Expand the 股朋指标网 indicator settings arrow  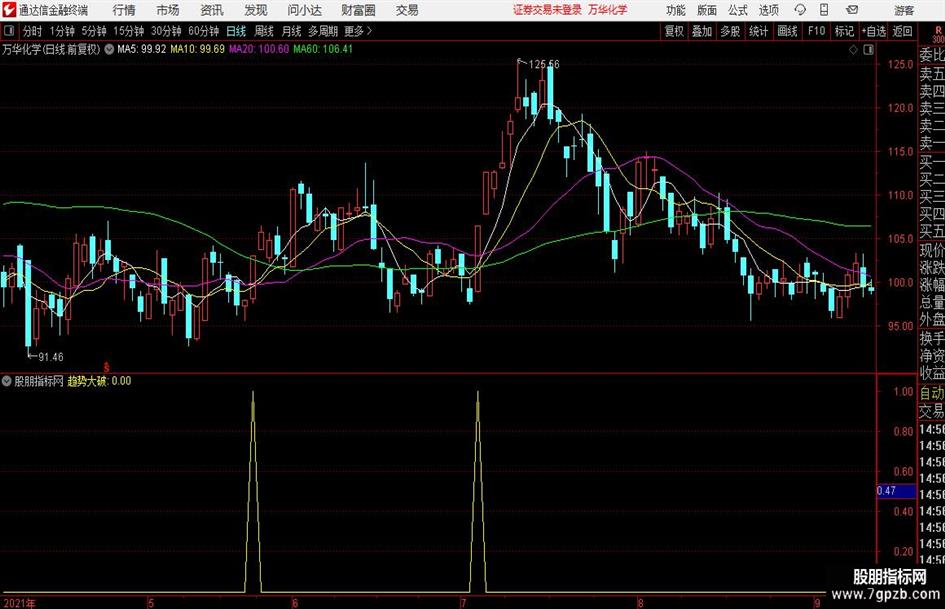[x=7, y=381]
